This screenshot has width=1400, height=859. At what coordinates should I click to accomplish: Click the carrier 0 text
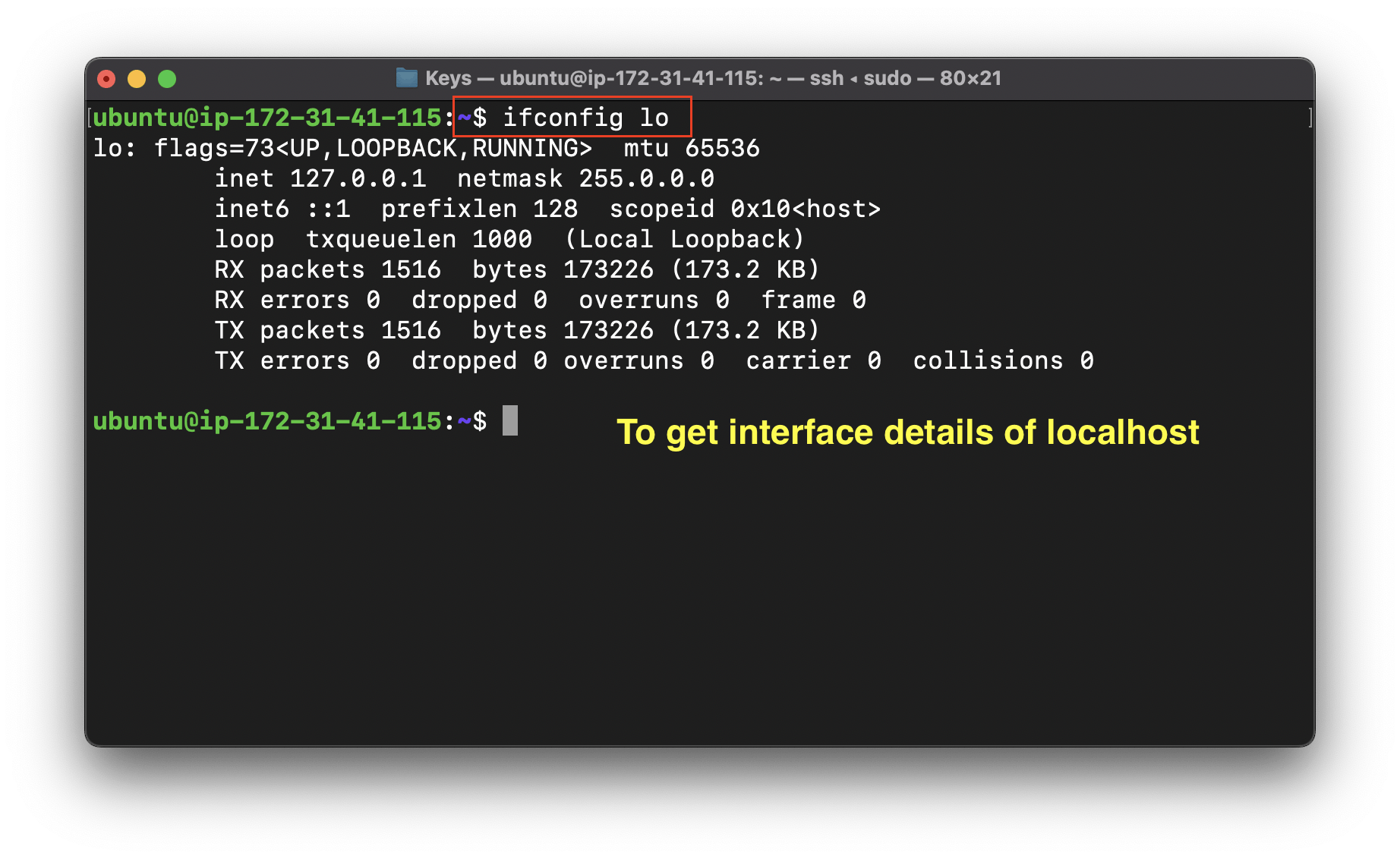point(813,360)
